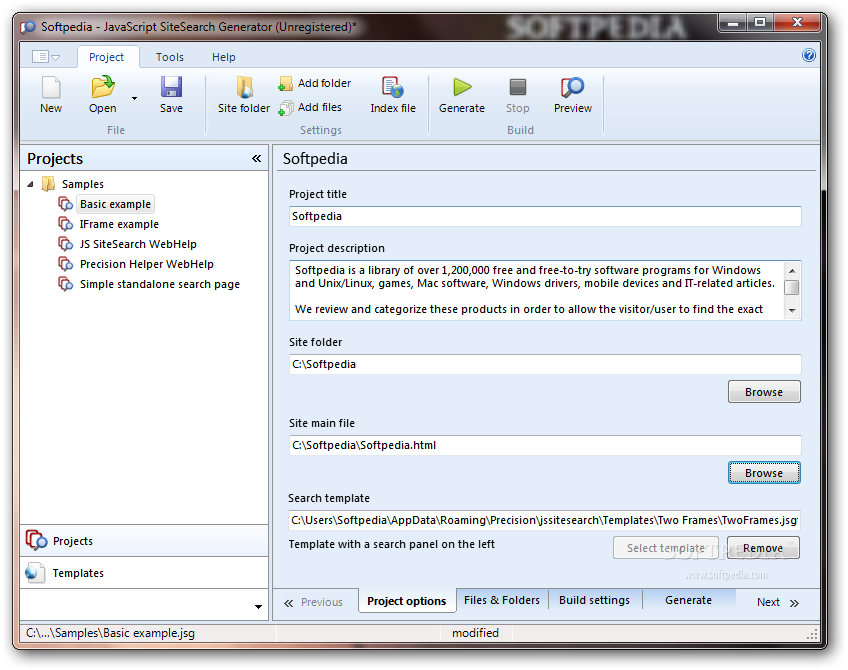Expand navigation pane options arrow
Screen dimensions: 848x670
point(258,607)
